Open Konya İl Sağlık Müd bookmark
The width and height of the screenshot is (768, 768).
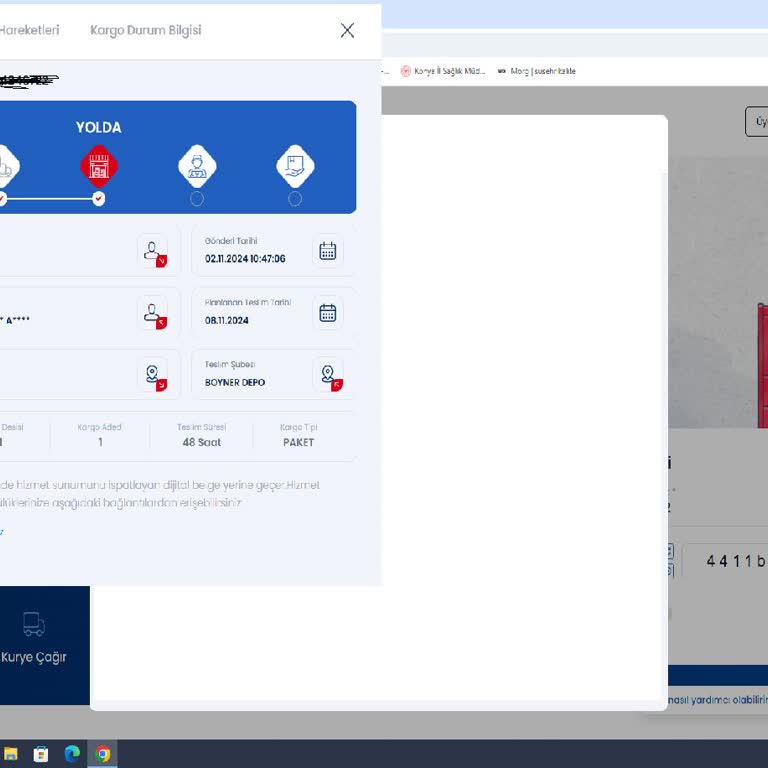[x=443, y=71]
